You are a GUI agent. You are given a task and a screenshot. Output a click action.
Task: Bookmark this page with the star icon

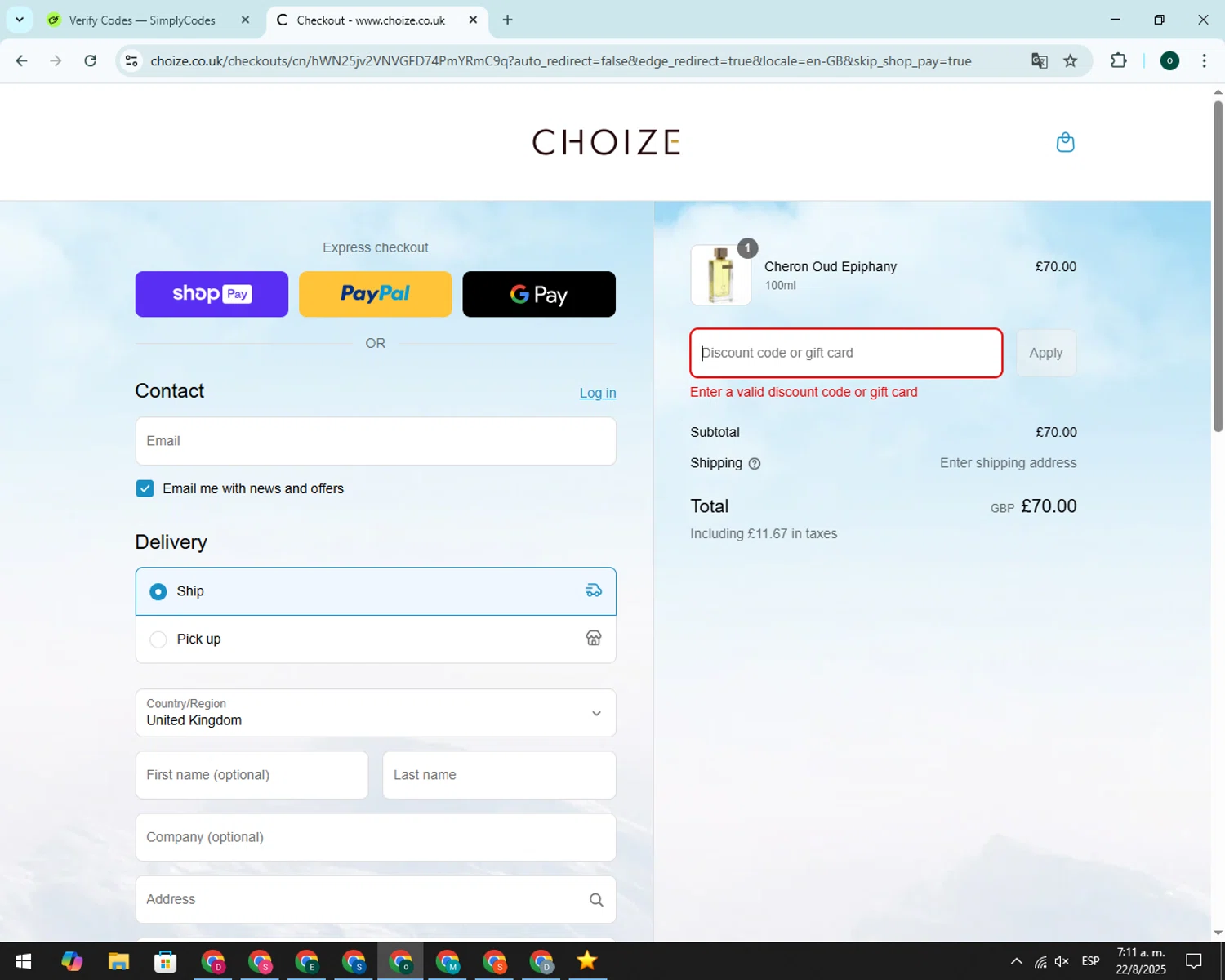pos(1071,60)
